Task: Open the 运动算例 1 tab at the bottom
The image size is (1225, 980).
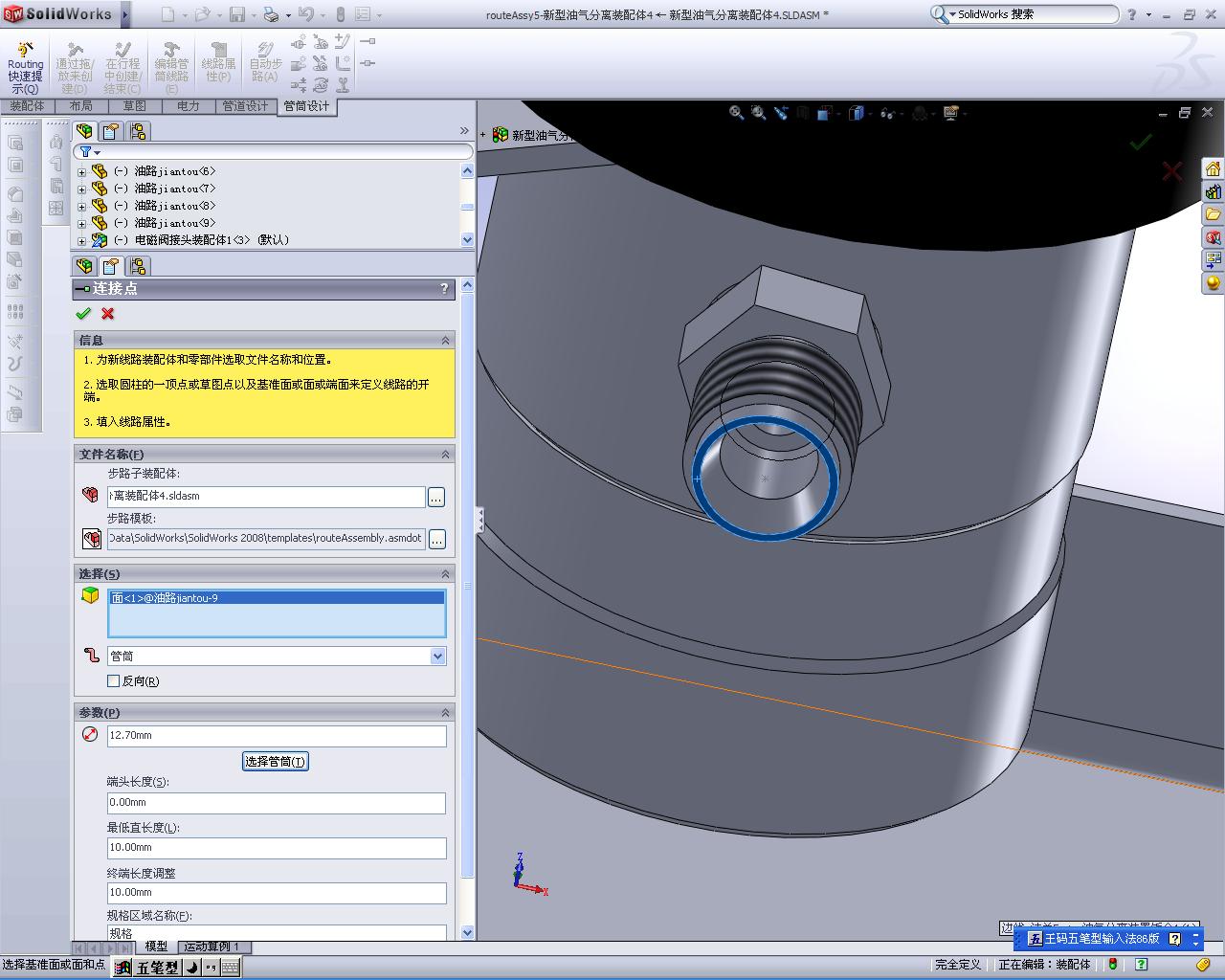Action: 212,947
